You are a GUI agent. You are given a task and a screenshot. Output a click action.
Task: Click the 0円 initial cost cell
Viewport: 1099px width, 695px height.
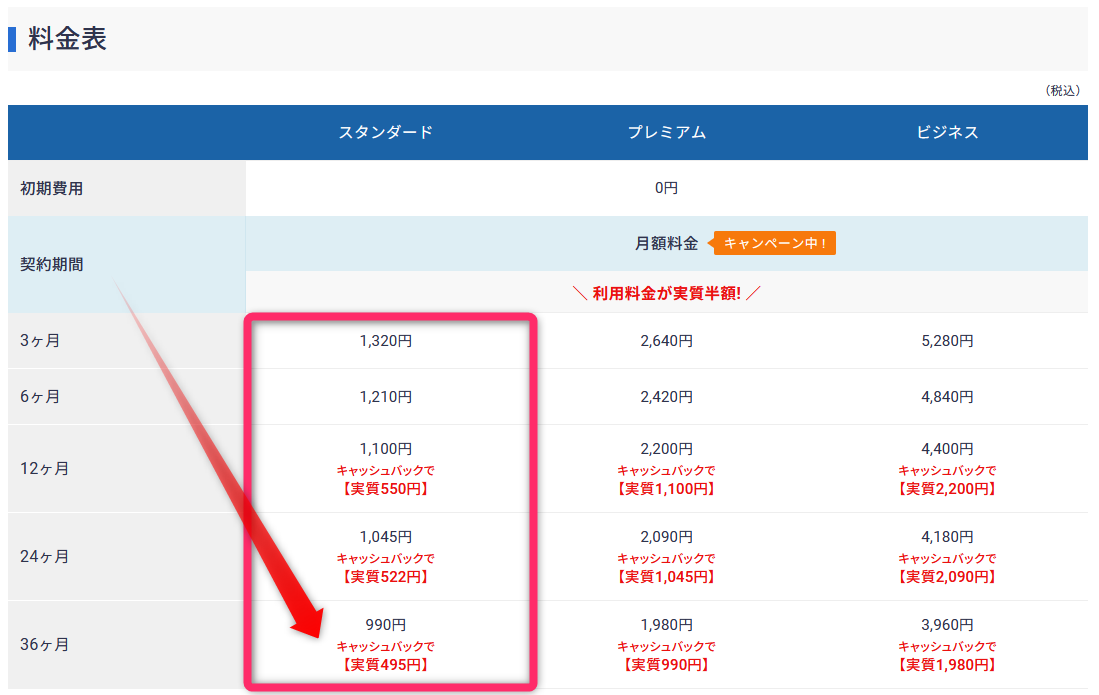[x=666, y=186]
